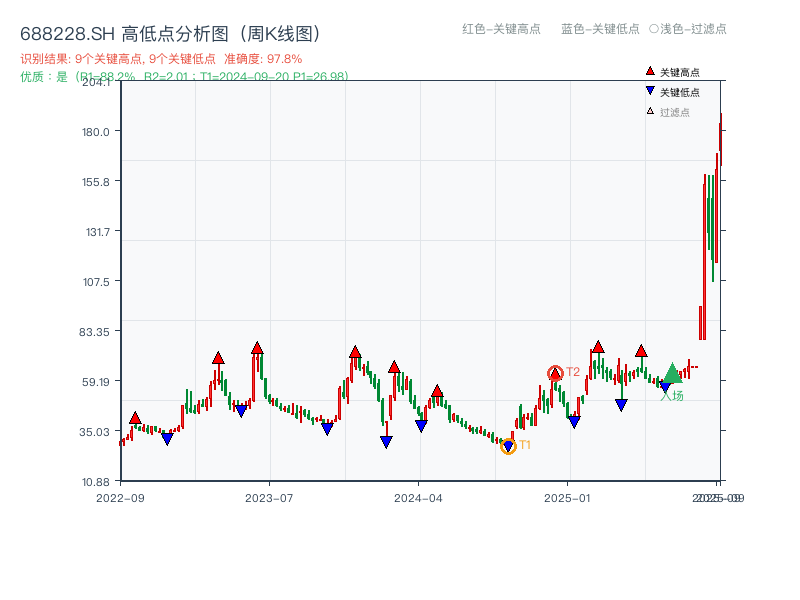Click red key-high triangle just before 2023-07

(x=257, y=348)
